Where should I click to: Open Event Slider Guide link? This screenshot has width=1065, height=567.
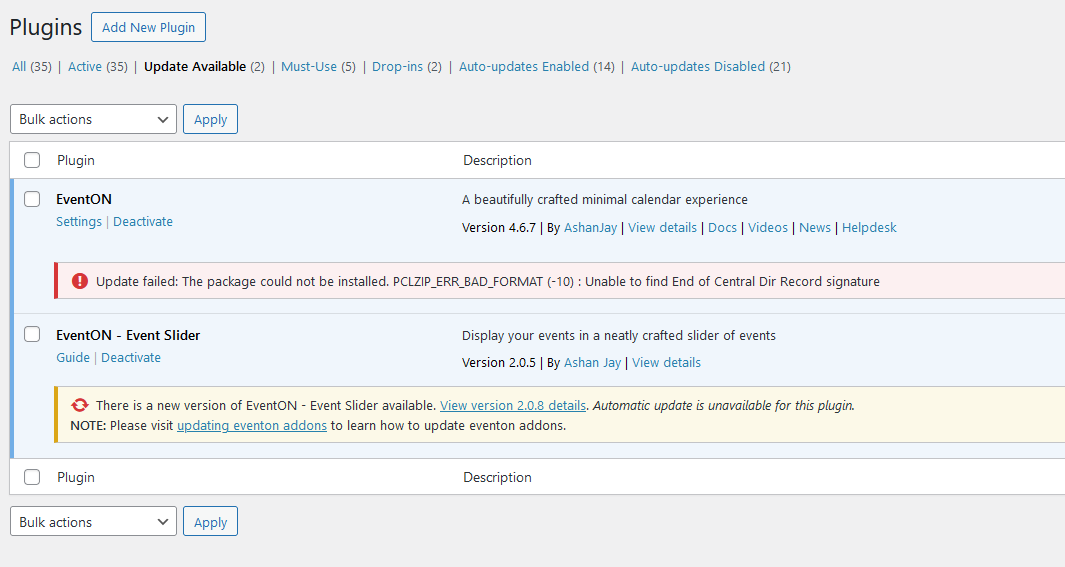73,357
